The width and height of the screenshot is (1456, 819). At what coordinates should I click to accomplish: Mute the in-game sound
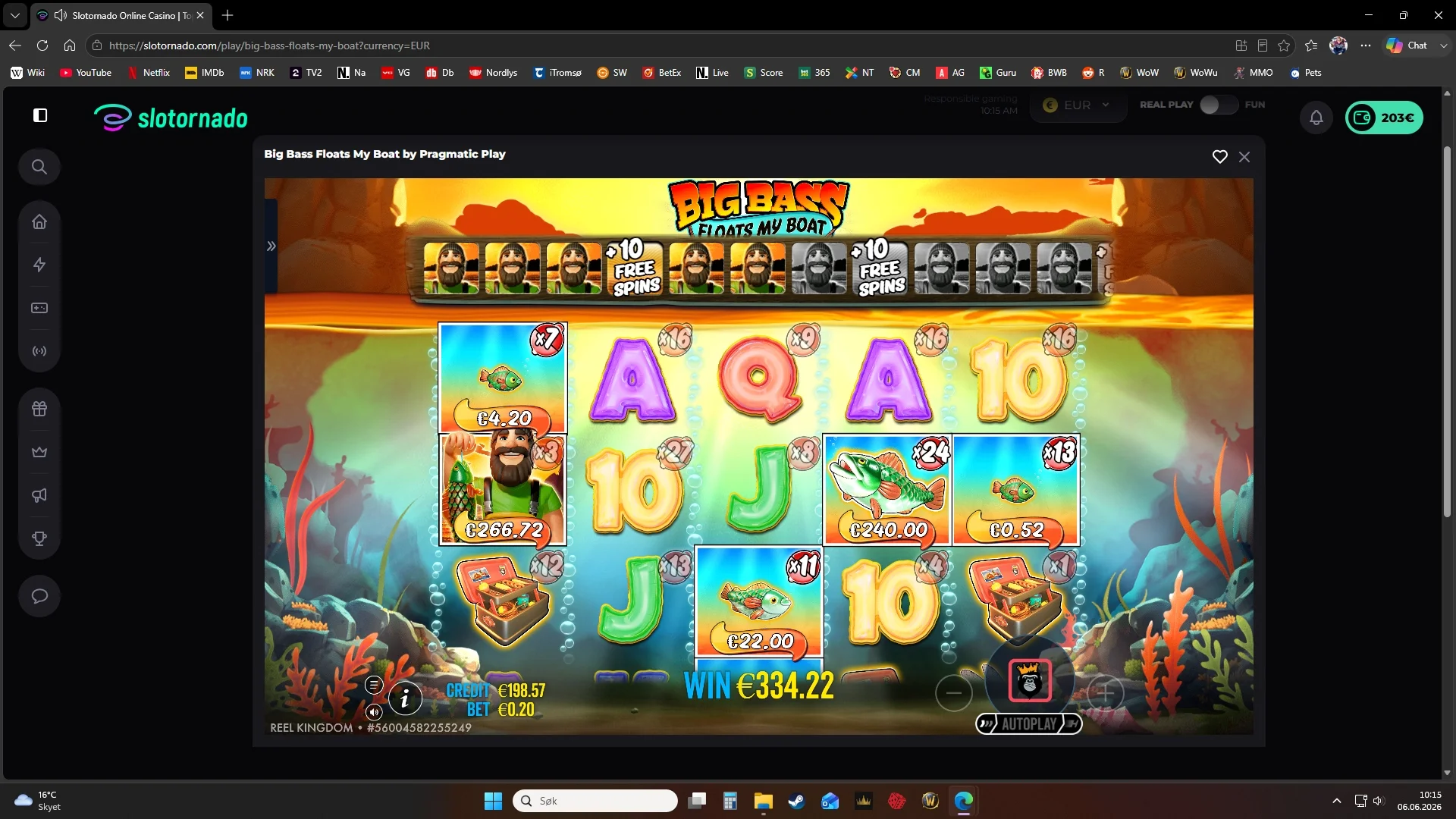373,712
